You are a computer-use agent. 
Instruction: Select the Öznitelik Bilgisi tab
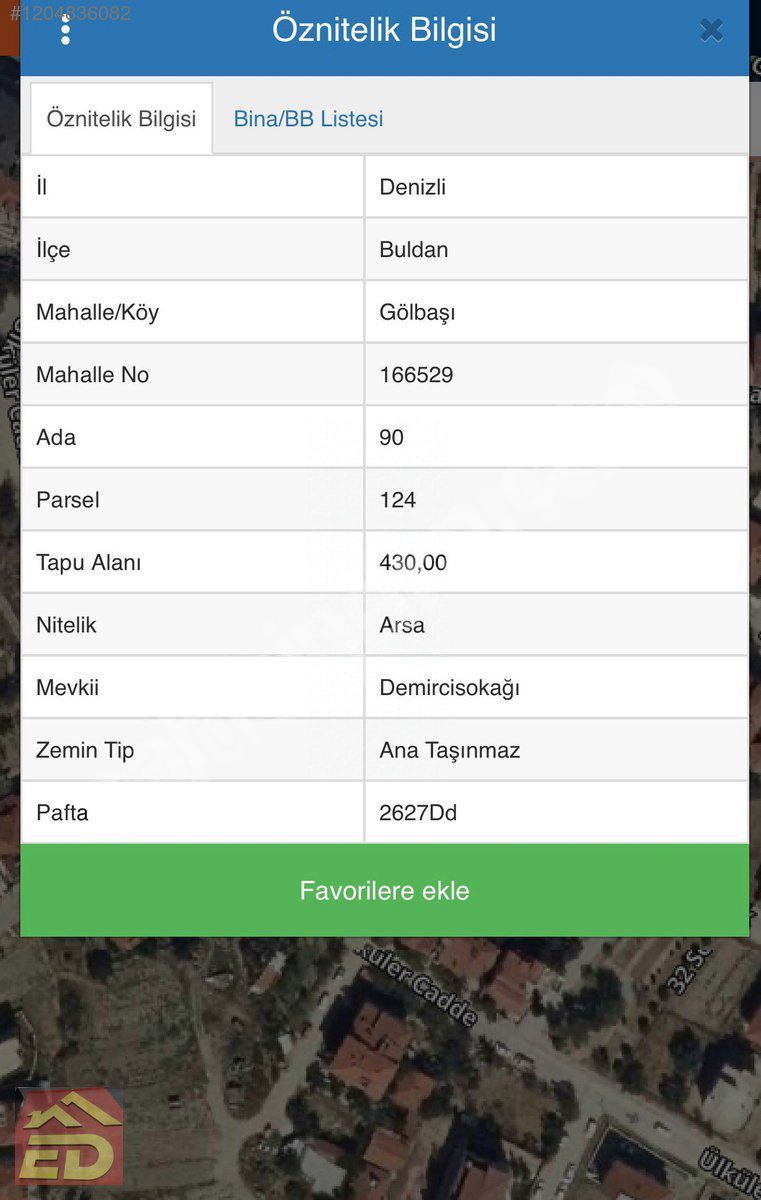(x=122, y=118)
